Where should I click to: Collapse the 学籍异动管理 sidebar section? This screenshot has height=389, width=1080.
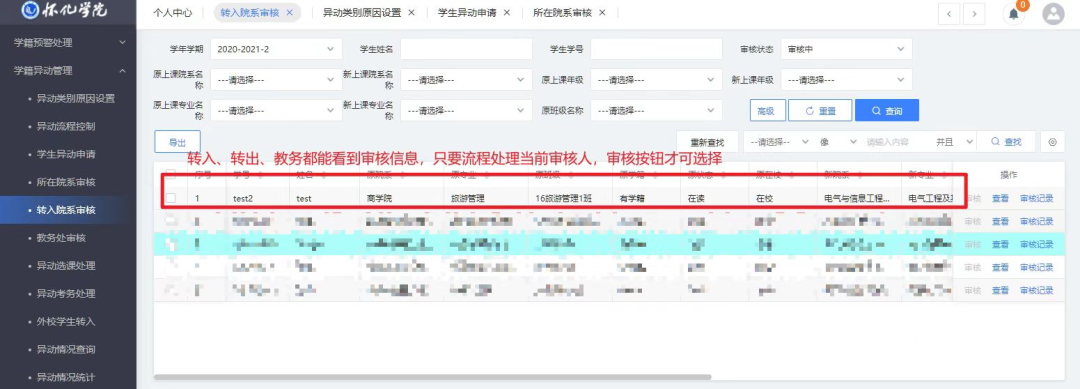pos(68,70)
